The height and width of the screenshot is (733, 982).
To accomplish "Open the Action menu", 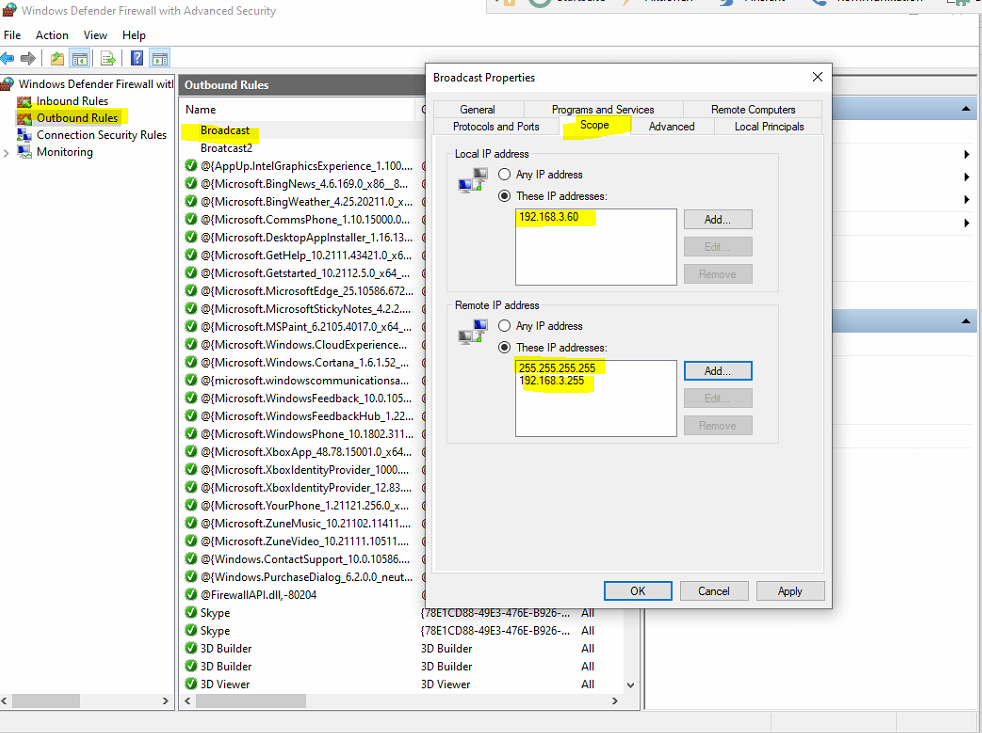I will point(52,35).
